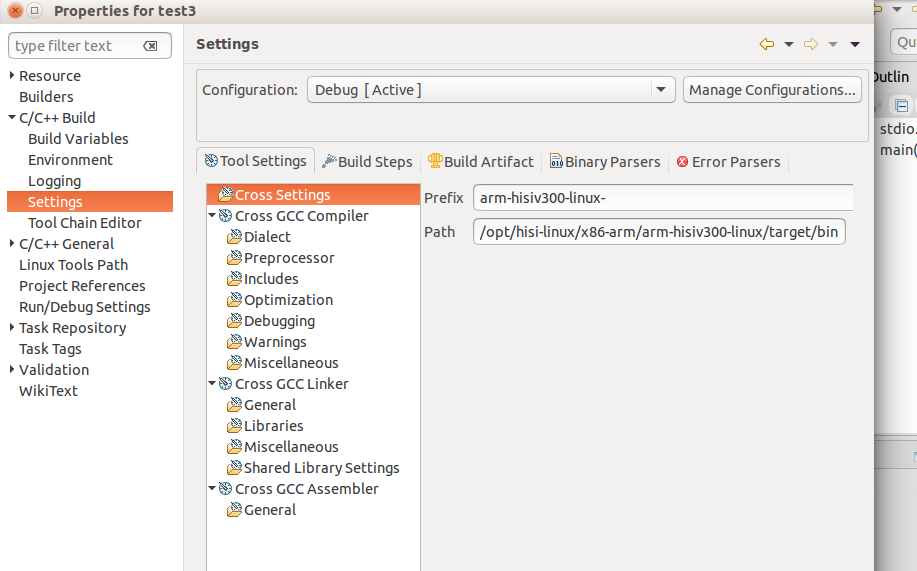917x571 pixels.
Task: Select Environment in the tree
Action: [70, 160]
